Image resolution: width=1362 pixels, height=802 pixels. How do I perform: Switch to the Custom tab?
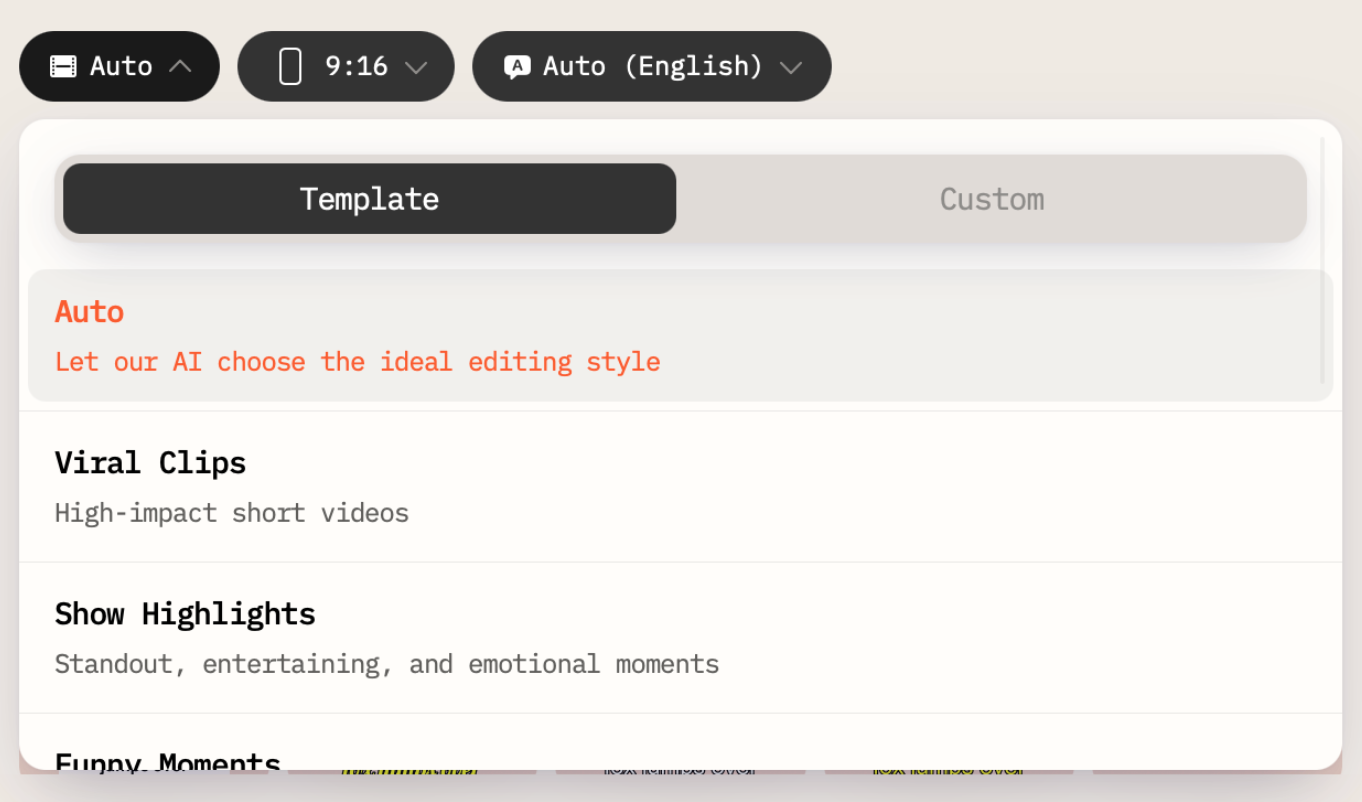tap(991, 199)
